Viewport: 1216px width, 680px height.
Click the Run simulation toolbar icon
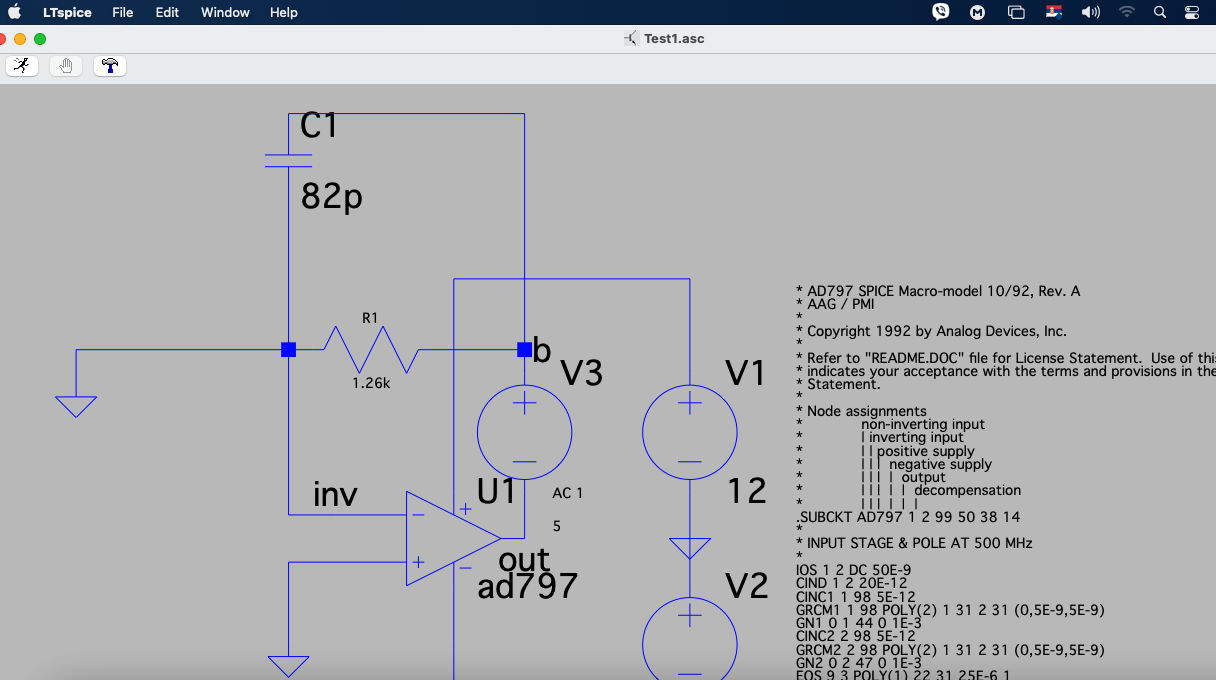point(22,66)
